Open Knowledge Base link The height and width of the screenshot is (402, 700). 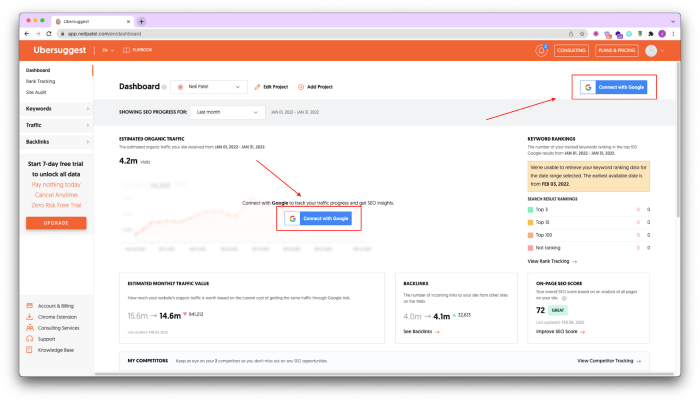point(56,350)
